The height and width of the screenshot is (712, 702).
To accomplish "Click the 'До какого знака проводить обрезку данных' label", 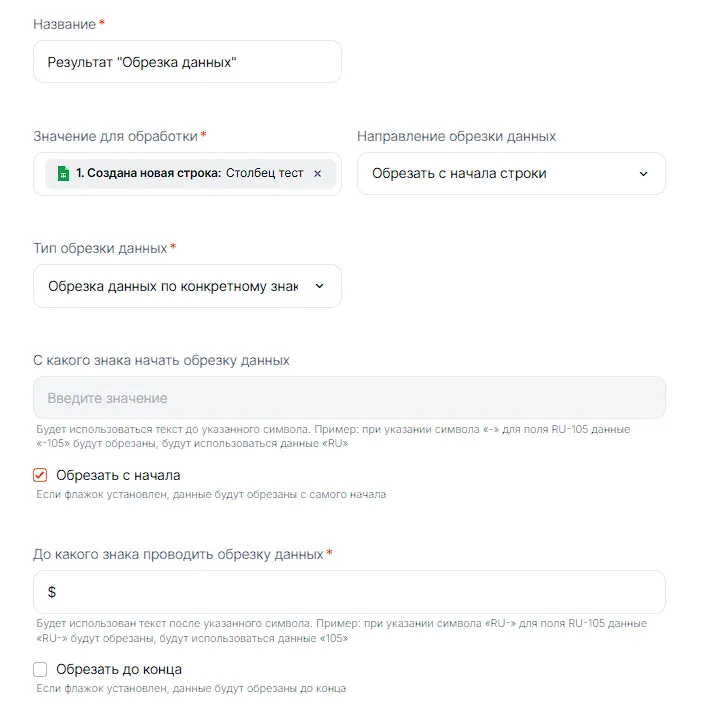I will point(178,554).
